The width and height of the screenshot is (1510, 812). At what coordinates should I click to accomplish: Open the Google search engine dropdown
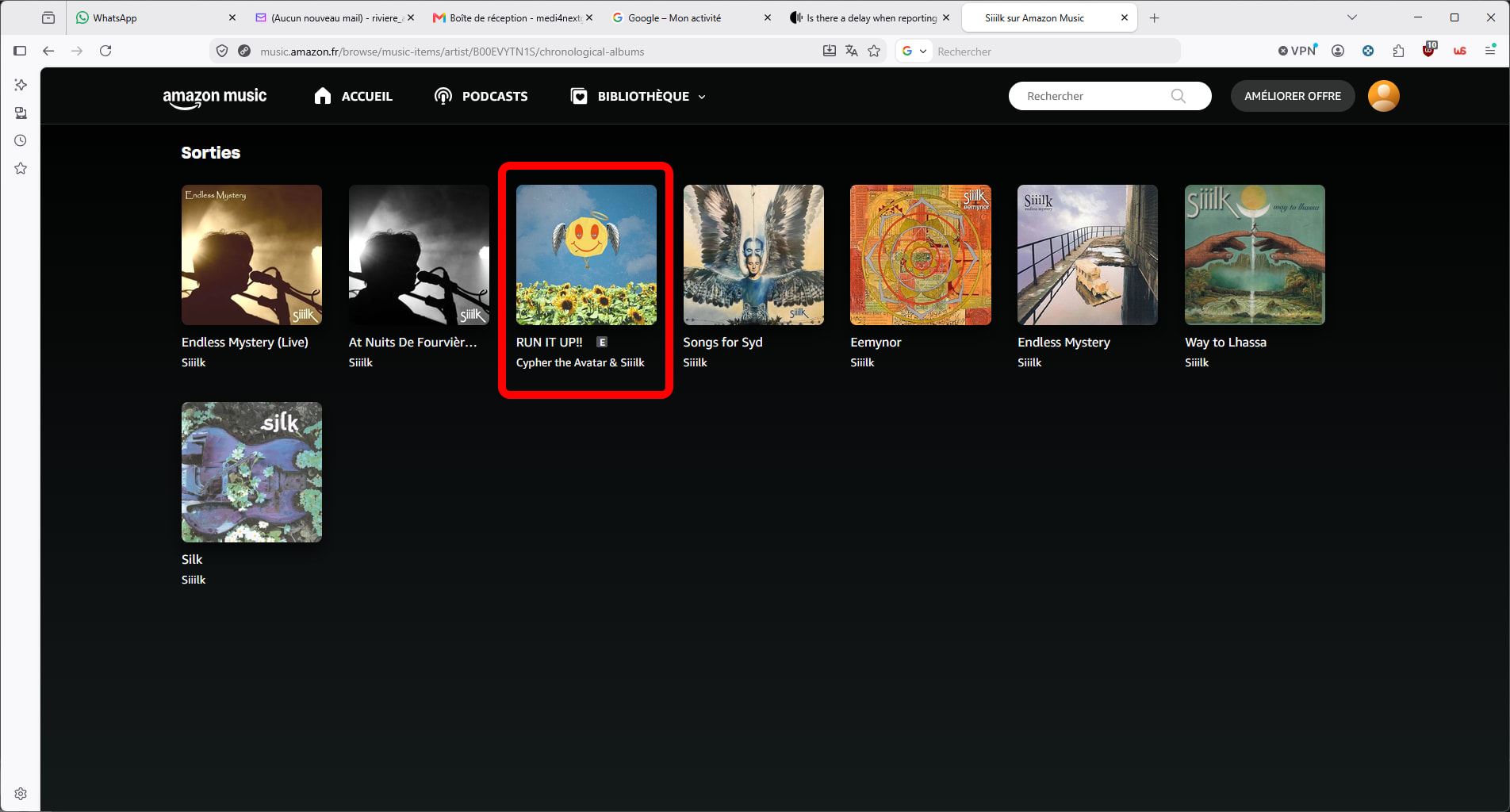pos(914,51)
